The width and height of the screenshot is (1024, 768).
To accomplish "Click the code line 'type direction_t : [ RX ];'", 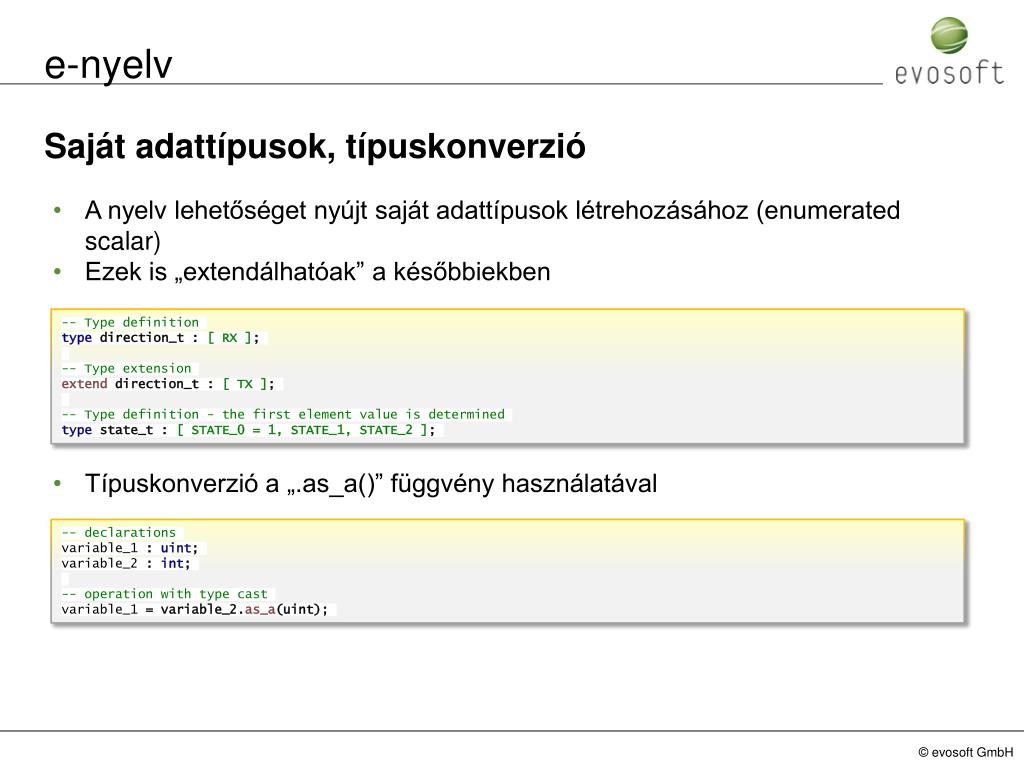I will pyautogui.click(x=161, y=338).
